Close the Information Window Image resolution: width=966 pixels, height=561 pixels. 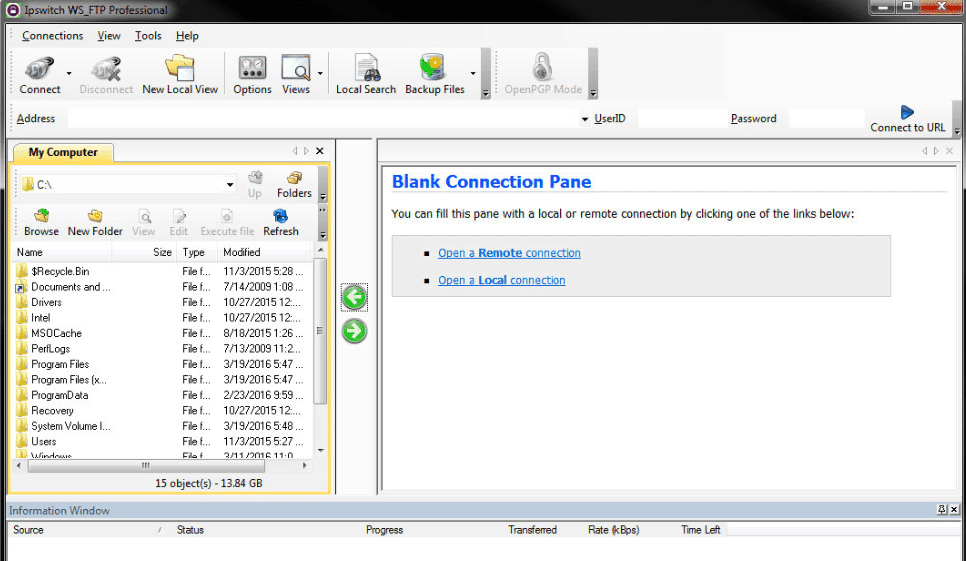(x=954, y=509)
